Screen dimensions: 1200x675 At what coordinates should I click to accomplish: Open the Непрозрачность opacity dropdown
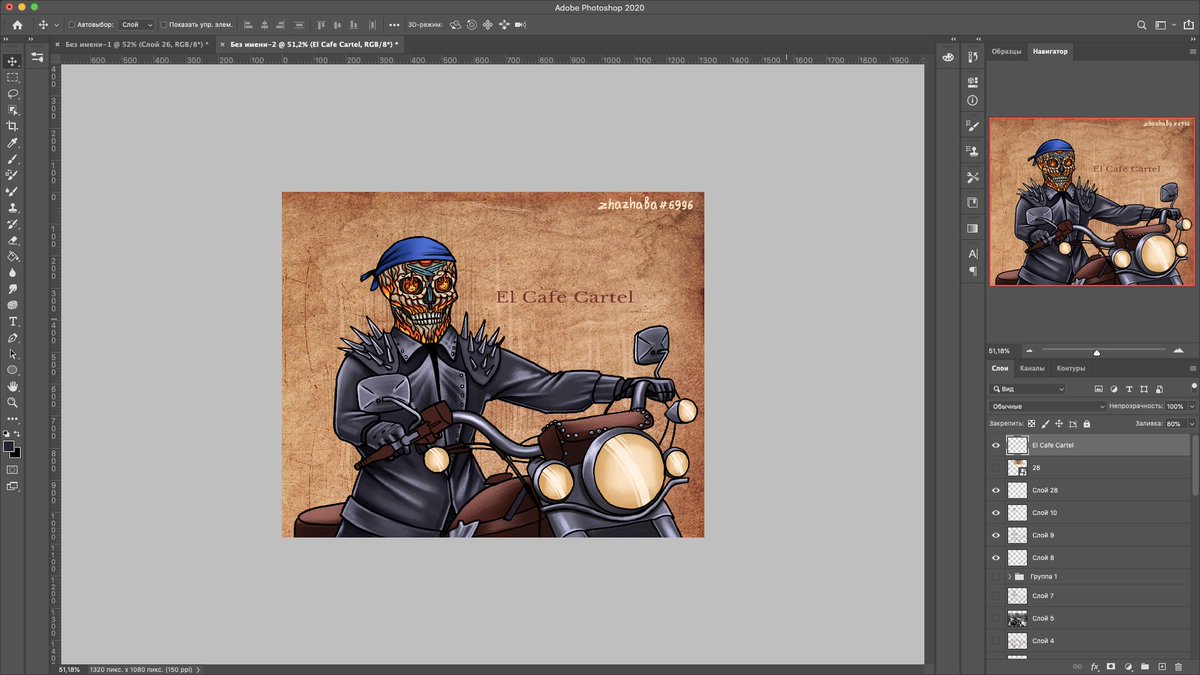[x=1190, y=406]
